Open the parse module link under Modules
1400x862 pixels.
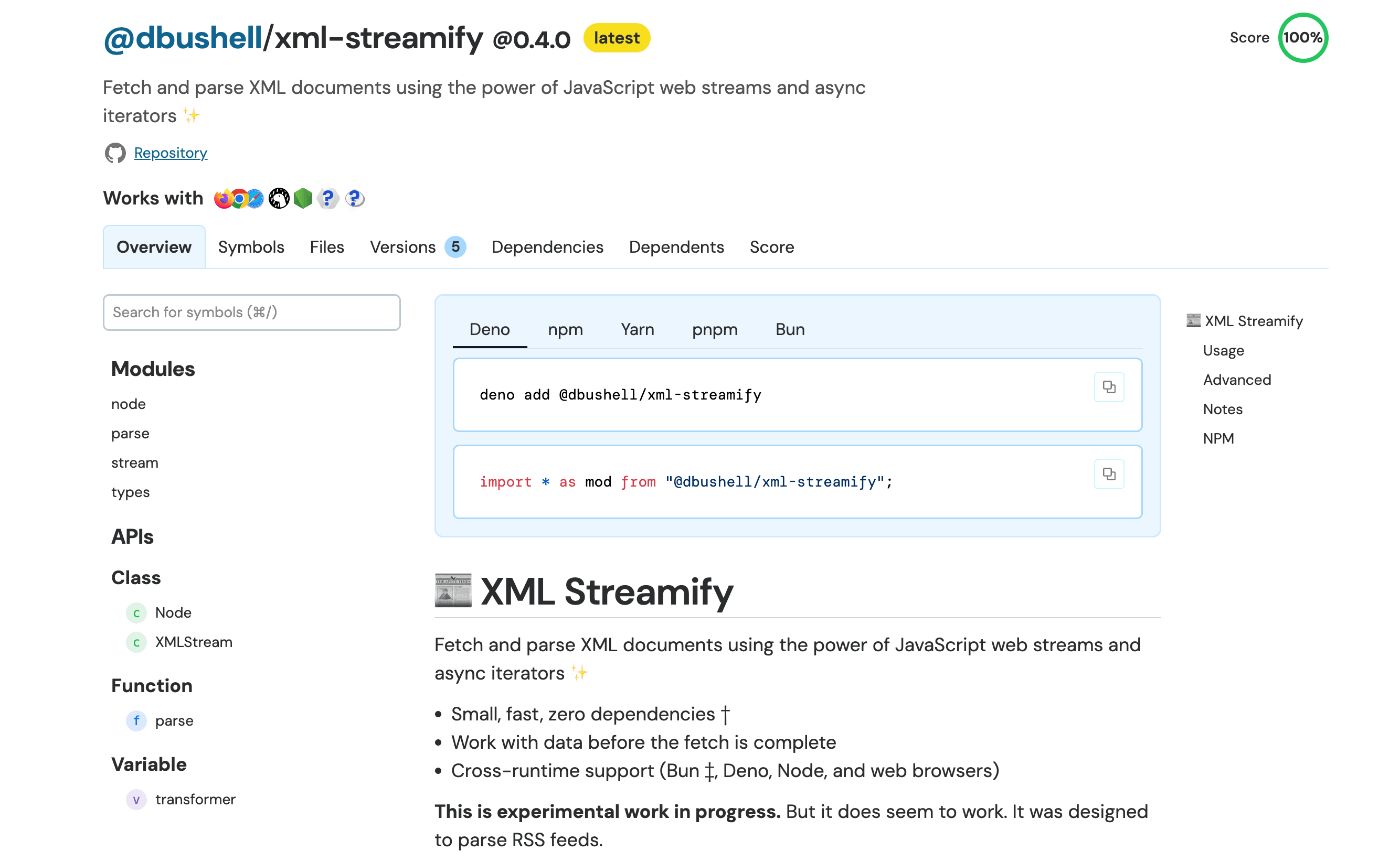(130, 433)
